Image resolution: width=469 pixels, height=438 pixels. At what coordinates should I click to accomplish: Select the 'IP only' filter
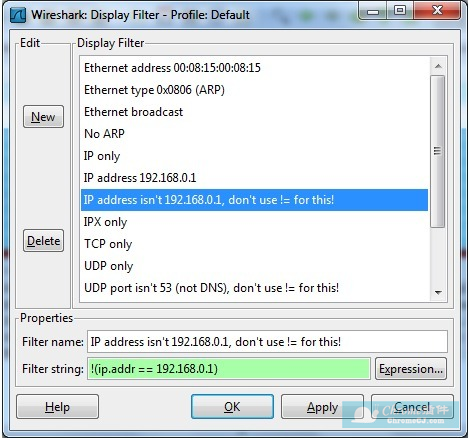click(x=254, y=156)
